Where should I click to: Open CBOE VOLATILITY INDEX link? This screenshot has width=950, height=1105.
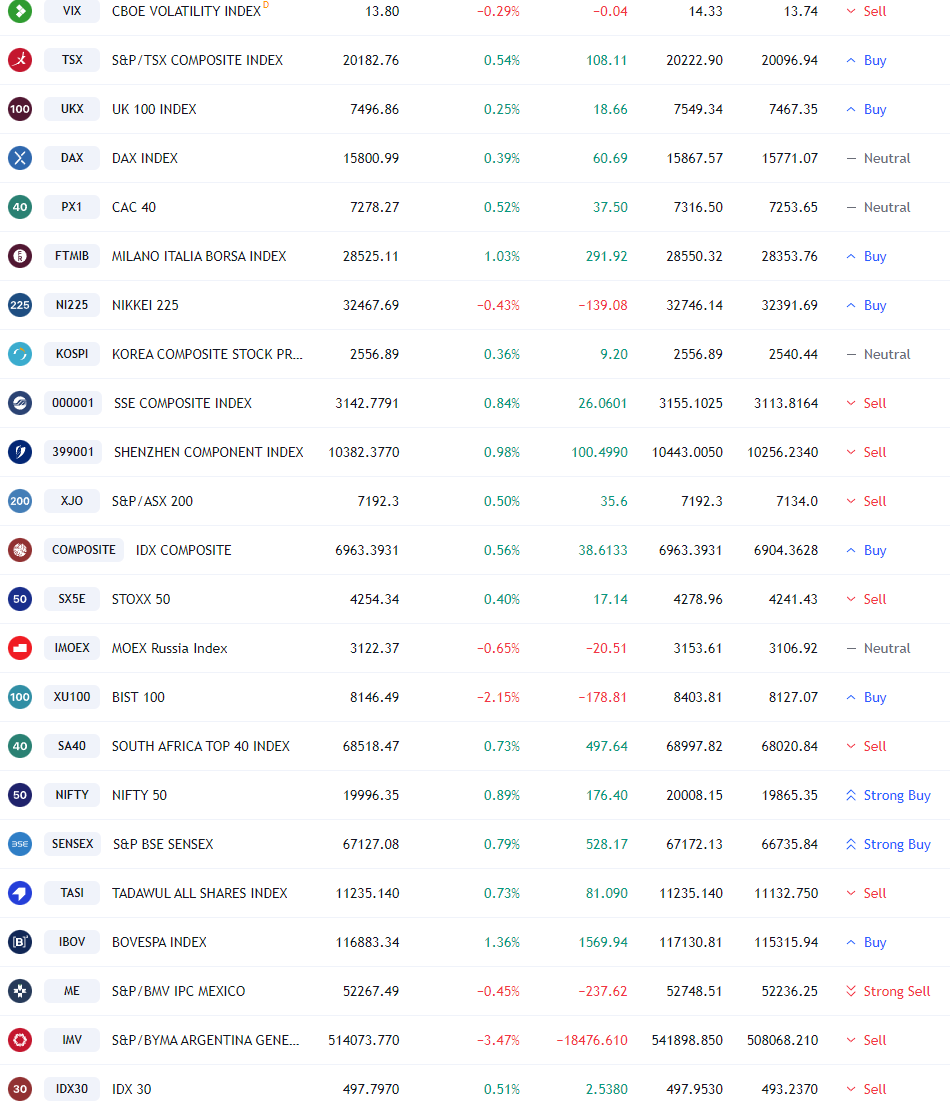coord(187,11)
